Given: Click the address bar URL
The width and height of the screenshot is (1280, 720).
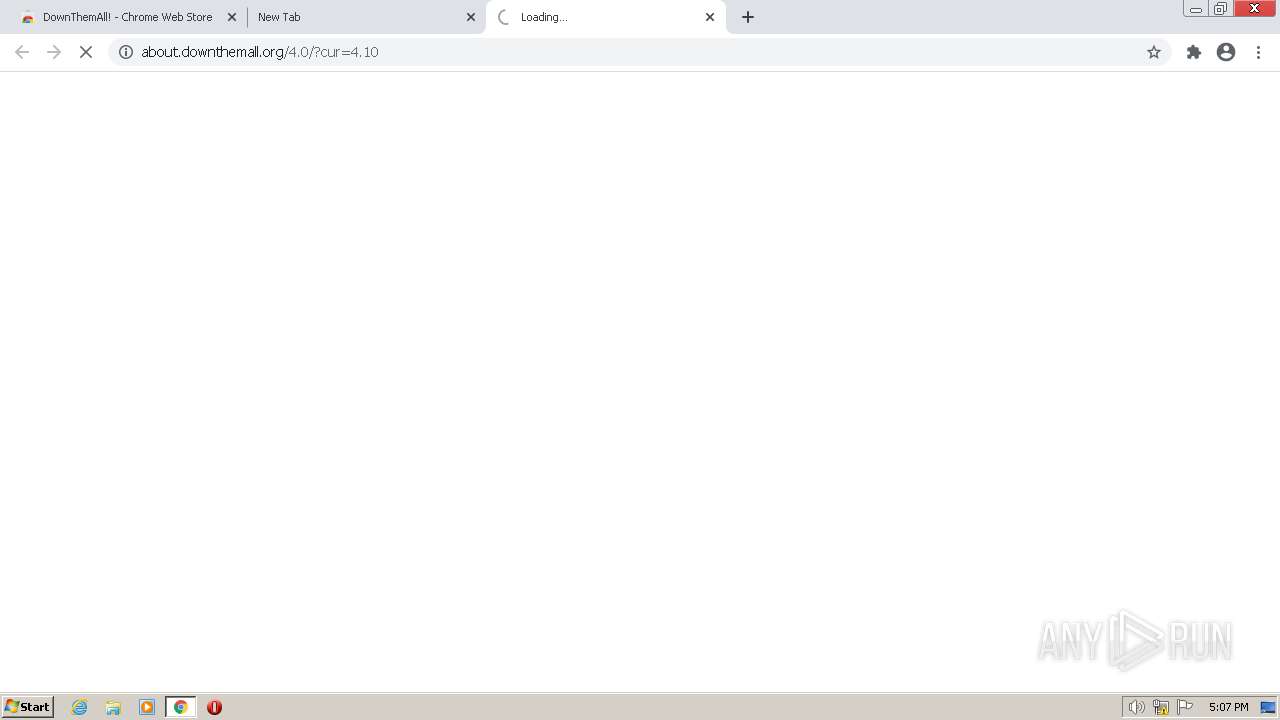Looking at the screenshot, I should point(260,52).
